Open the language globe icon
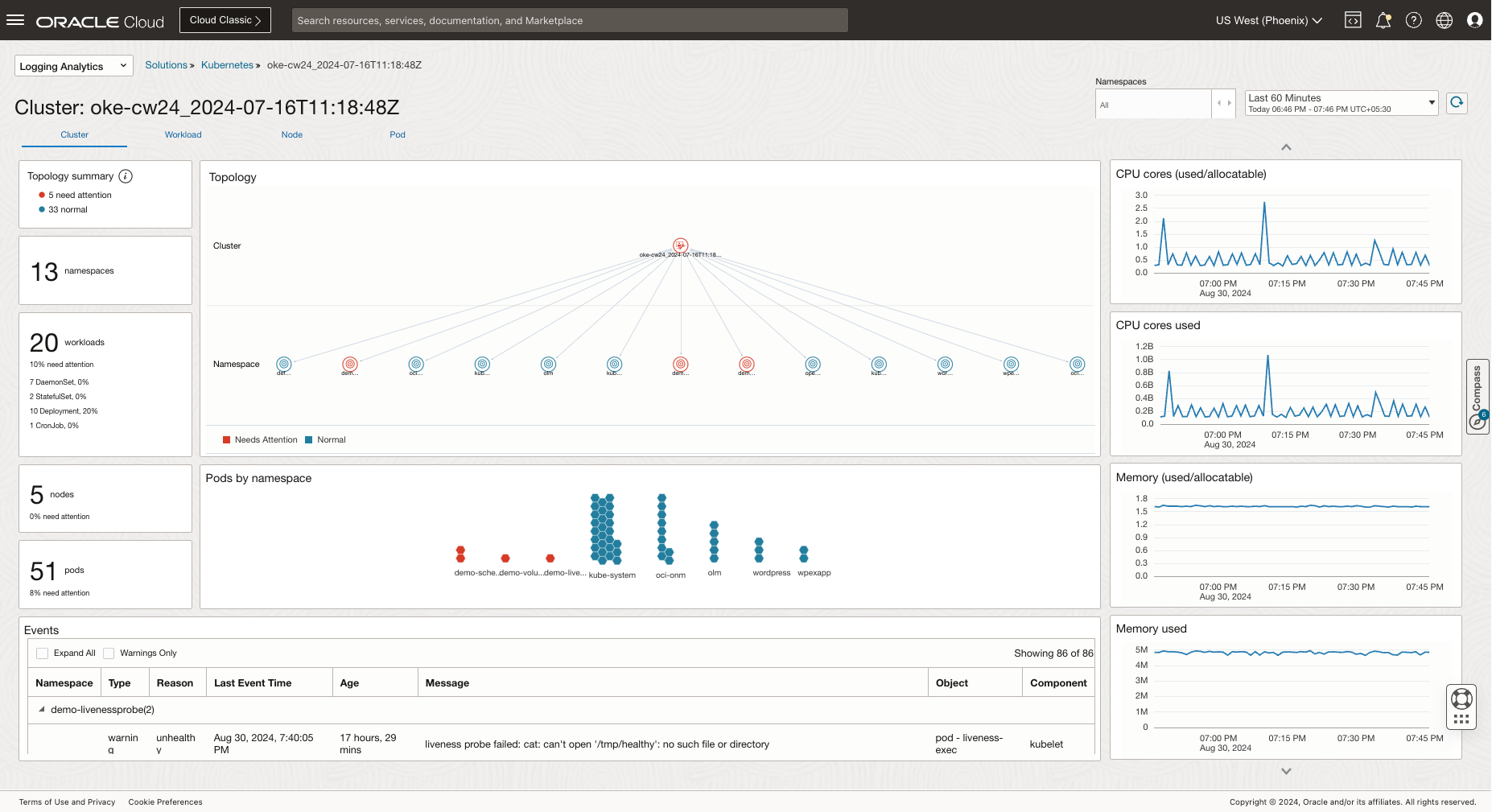 pyautogui.click(x=1445, y=20)
